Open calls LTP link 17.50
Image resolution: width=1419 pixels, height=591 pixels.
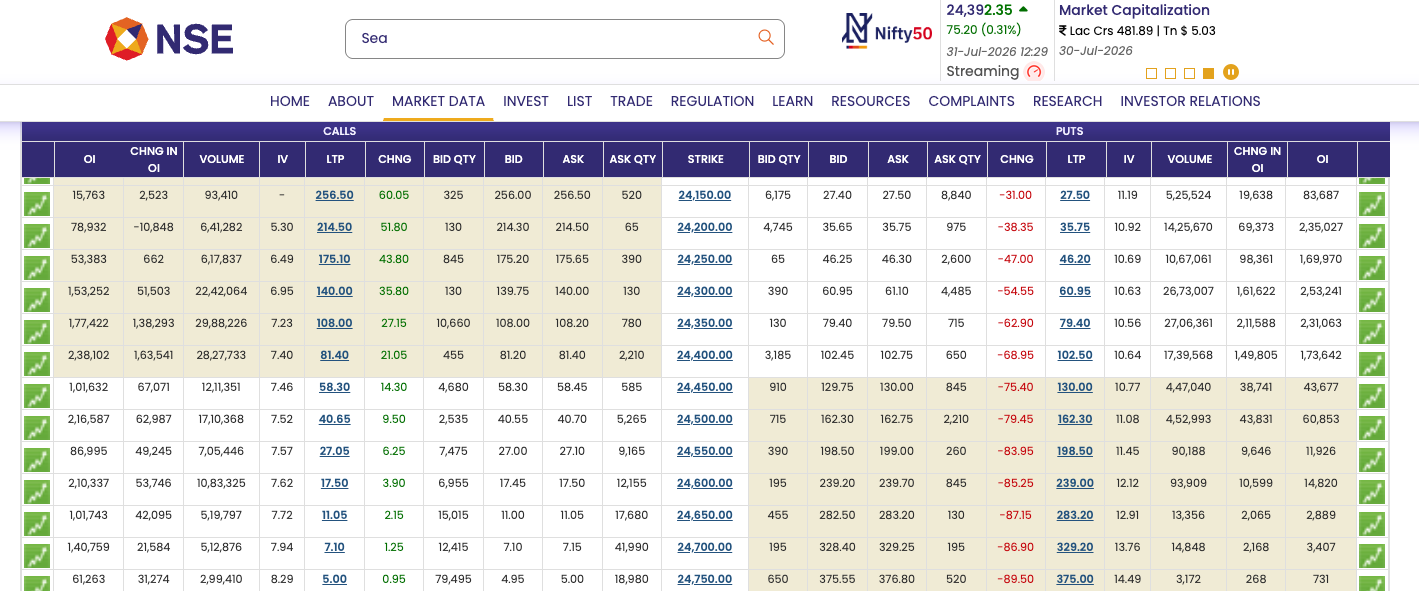click(x=334, y=483)
